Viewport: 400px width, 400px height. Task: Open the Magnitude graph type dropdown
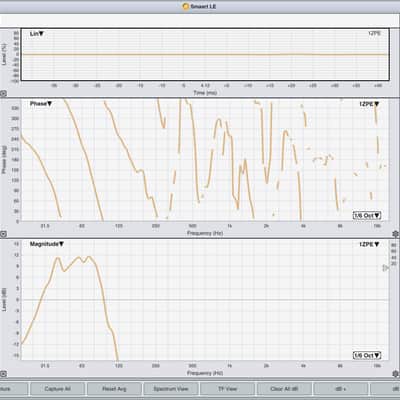[47, 244]
